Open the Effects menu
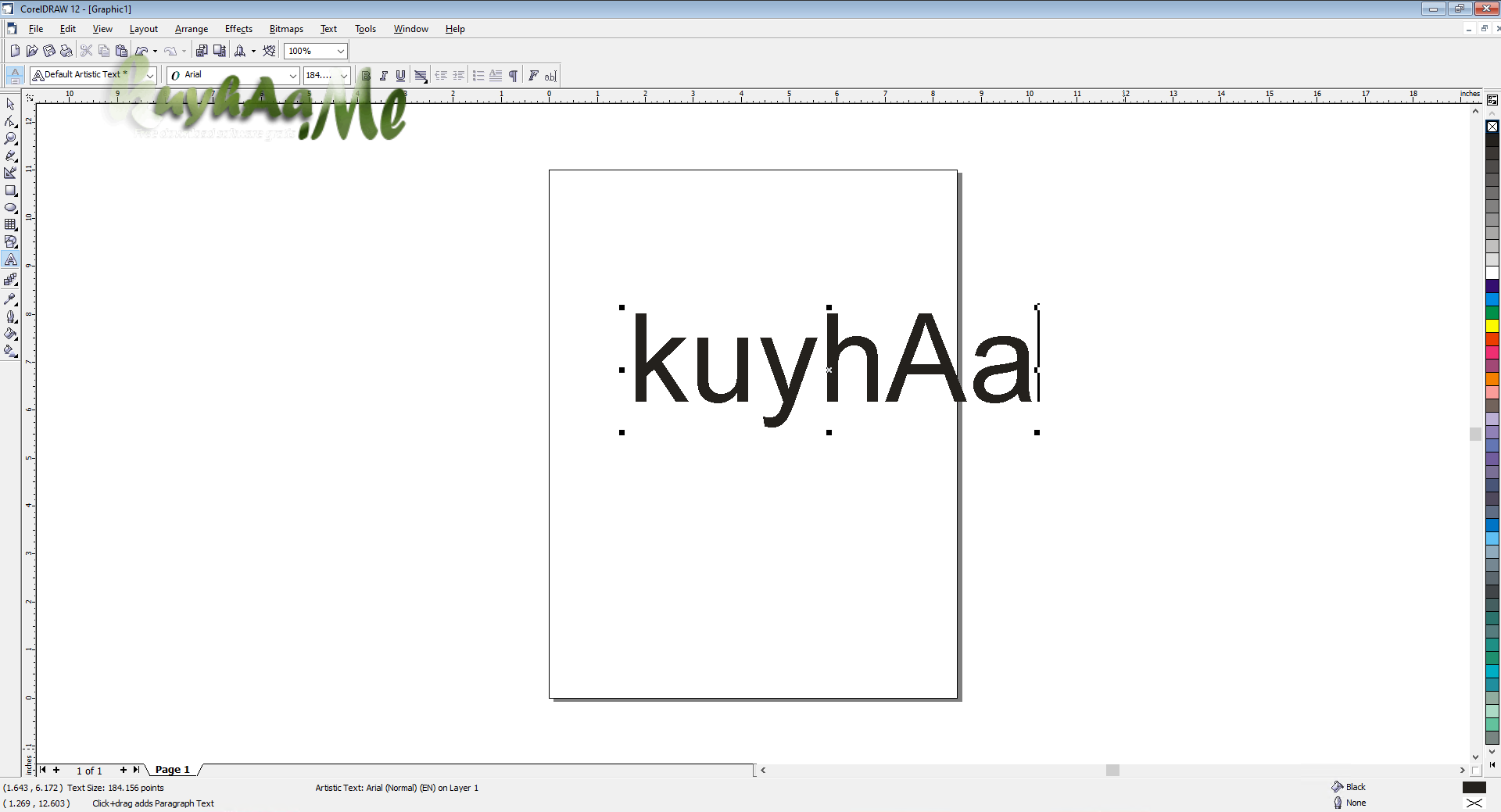The height and width of the screenshot is (812, 1501). (238, 29)
